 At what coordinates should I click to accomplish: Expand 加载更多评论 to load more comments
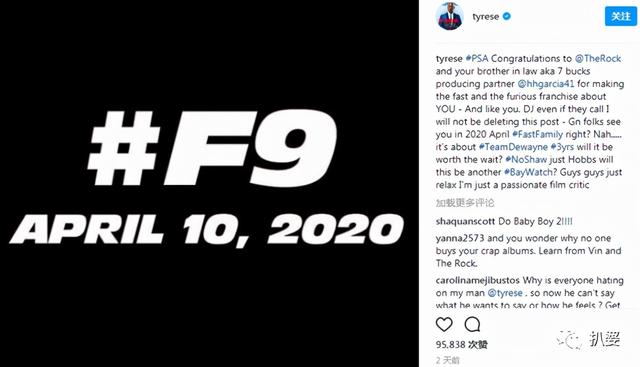pyautogui.click(x=465, y=203)
